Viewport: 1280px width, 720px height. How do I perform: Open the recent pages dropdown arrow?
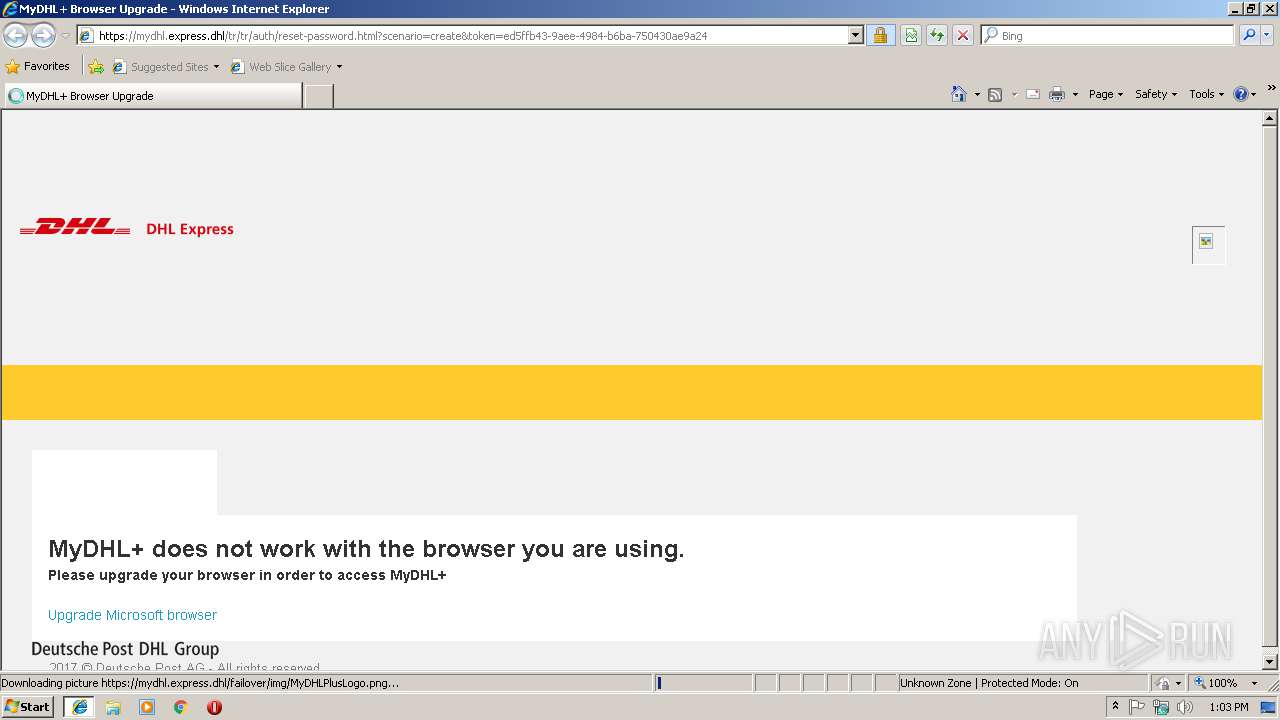pos(65,36)
